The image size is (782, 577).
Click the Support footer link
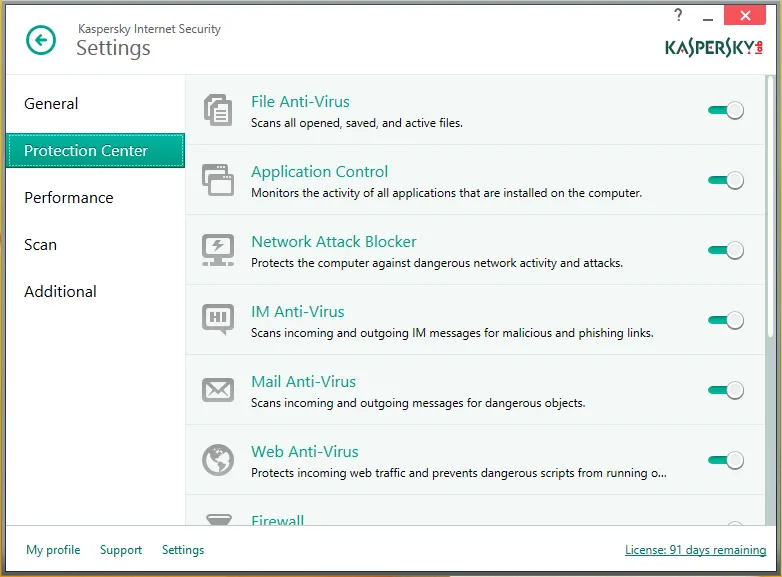click(x=121, y=550)
